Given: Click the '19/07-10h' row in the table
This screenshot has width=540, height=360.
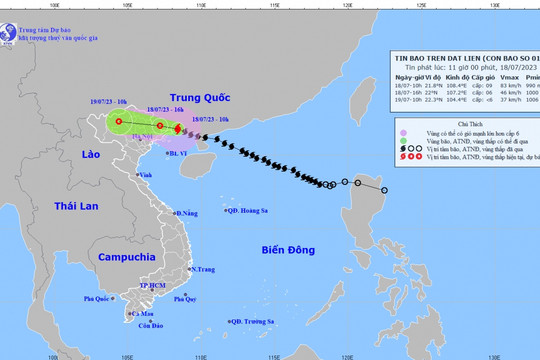Looking at the screenshot, I should (x=467, y=100).
